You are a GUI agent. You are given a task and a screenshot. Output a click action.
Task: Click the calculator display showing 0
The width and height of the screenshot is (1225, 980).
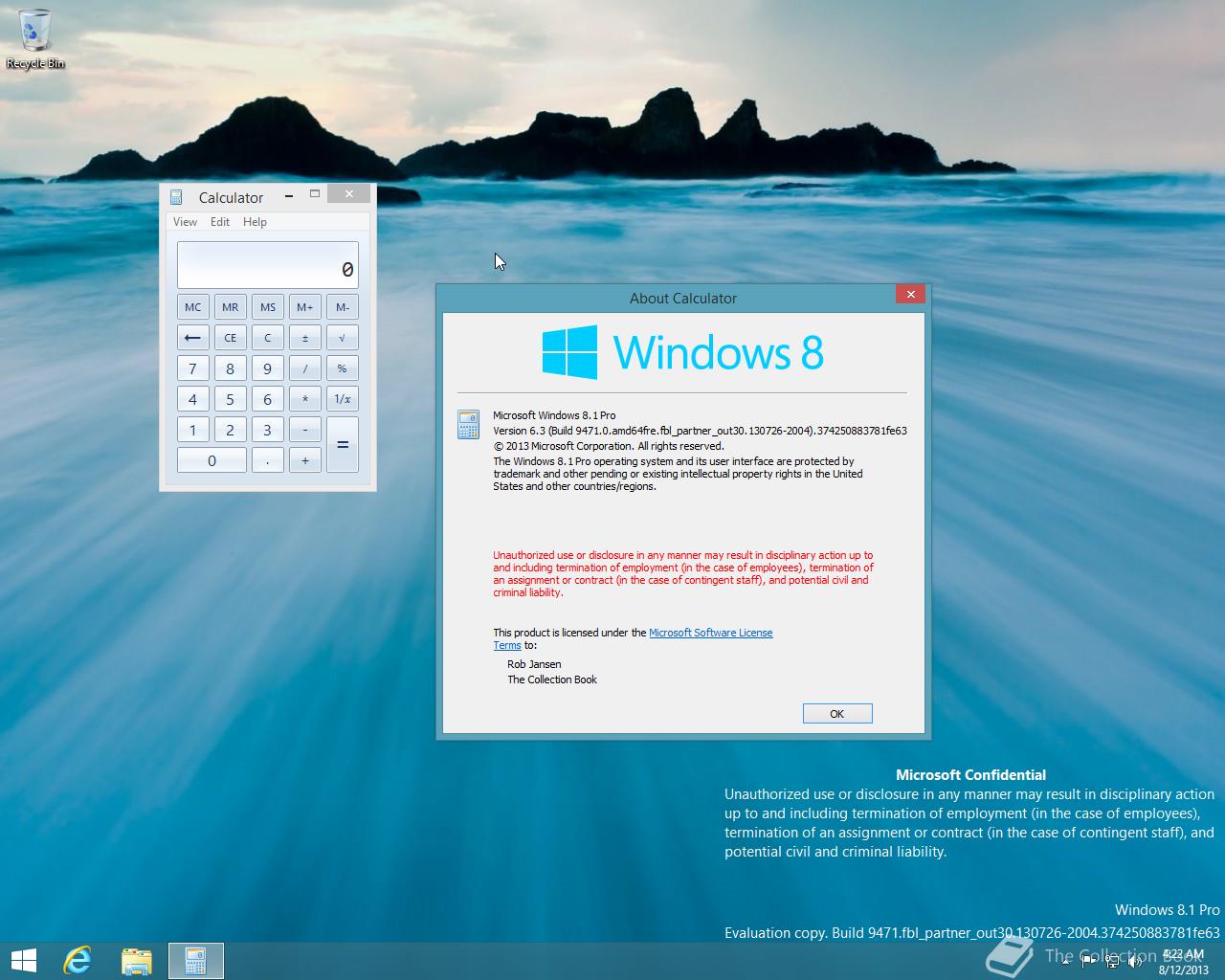pyautogui.click(x=268, y=265)
